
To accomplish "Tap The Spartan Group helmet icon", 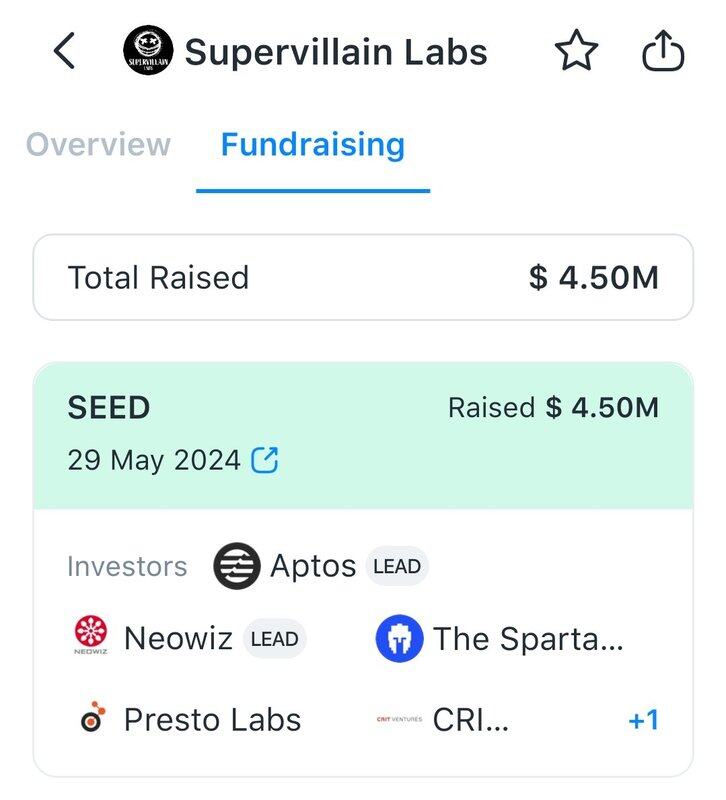I will [x=399, y=640].
